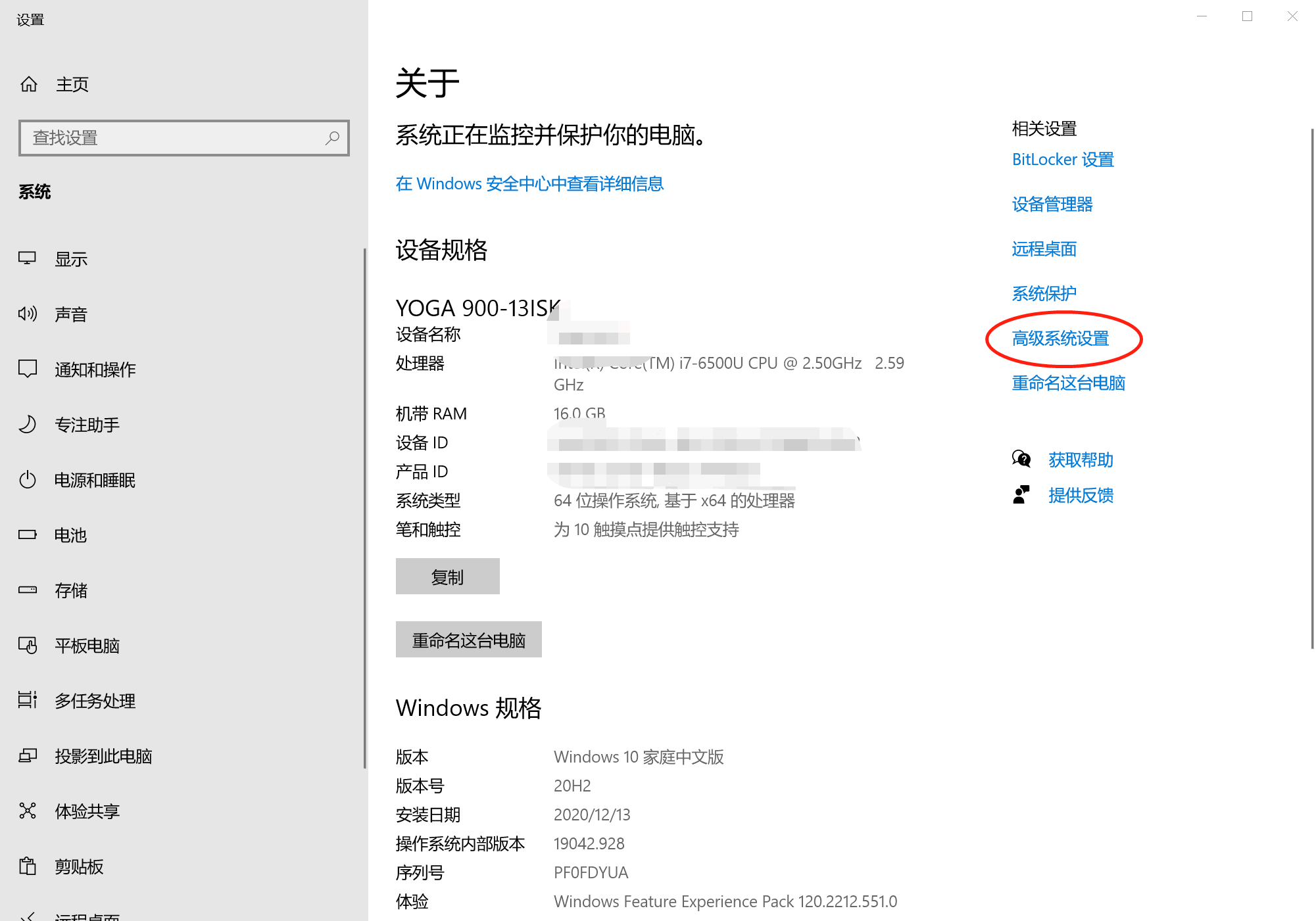Select the Clipboard icon
Viewport: 1316px width, 921px height.
[27, 866]
